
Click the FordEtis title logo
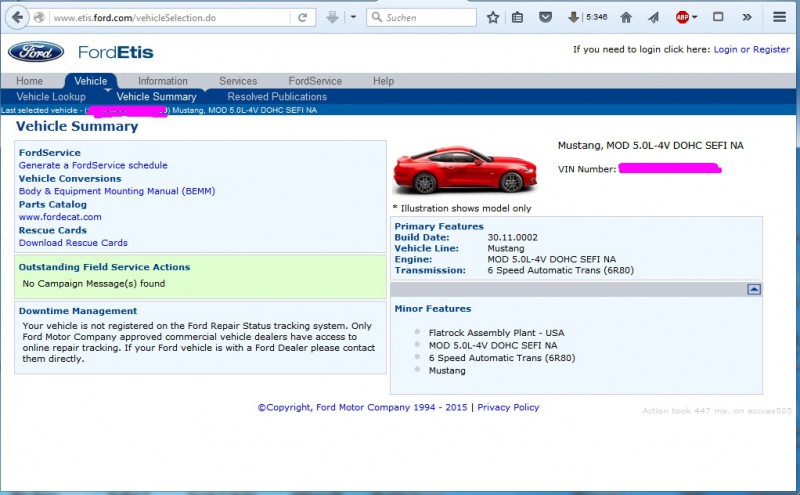pos(116,52)
